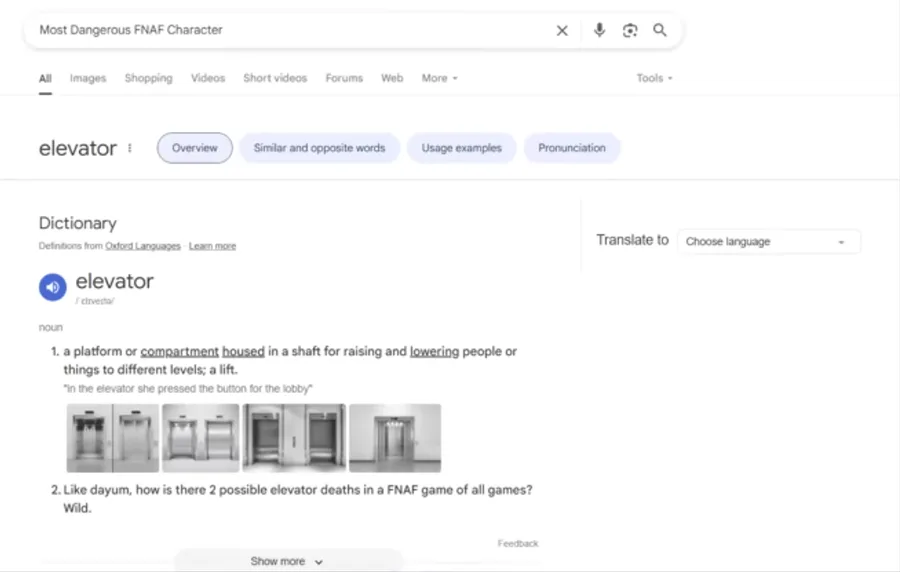The image size is (900, 572).
Task: Switch to the Videos tab
Action: click(208, 78)
